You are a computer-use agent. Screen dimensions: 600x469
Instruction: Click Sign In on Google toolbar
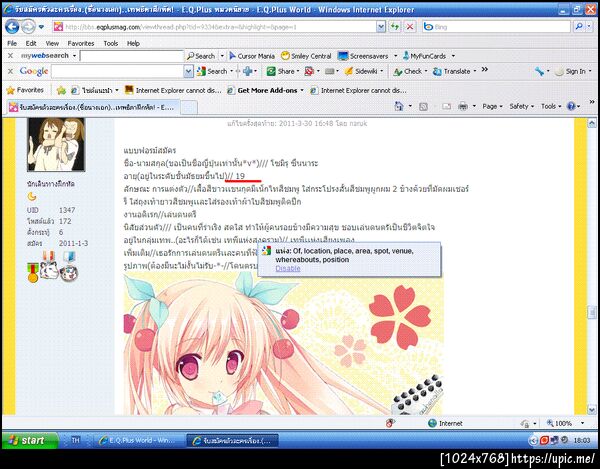coord(571,71)
